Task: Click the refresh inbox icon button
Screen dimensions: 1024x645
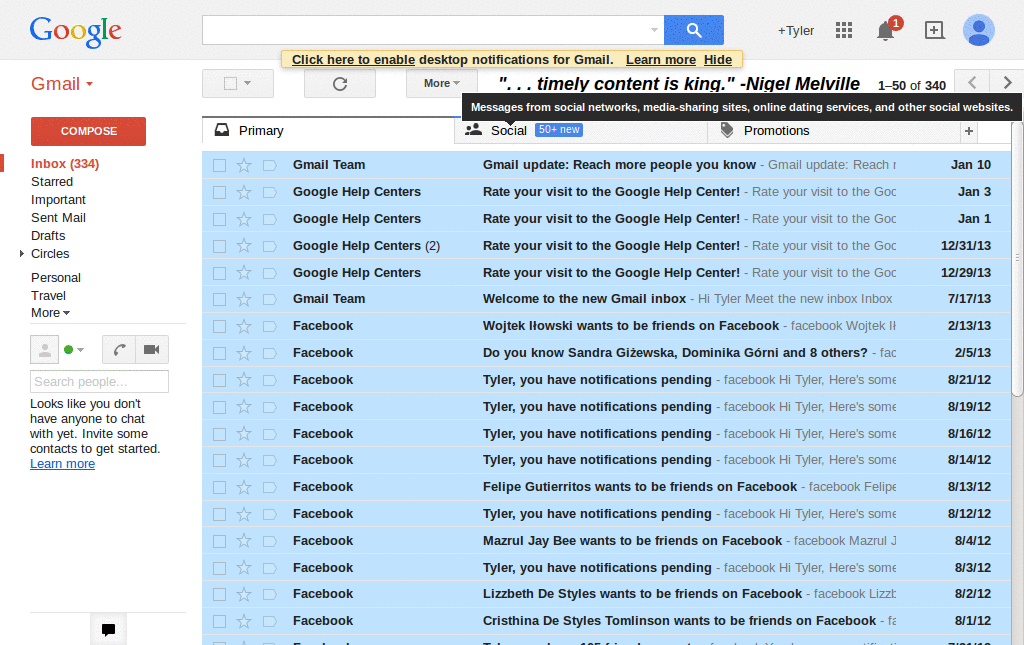Action: 340,84
